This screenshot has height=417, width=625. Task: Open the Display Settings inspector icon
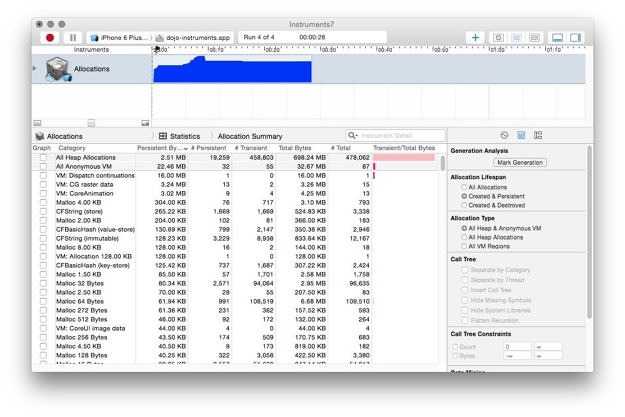[521, 135]
